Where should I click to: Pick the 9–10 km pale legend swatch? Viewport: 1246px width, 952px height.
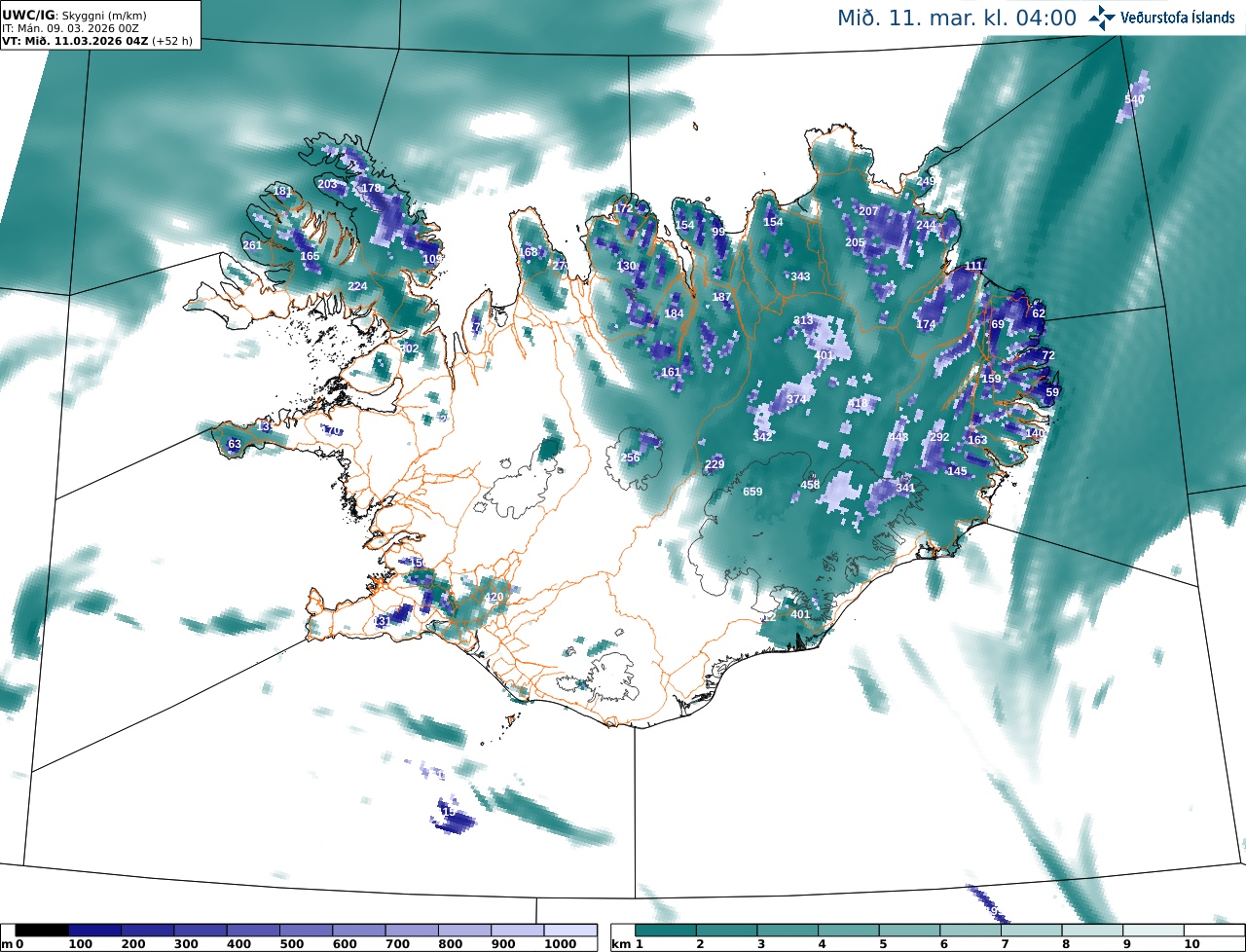[x=1154, y=931]
